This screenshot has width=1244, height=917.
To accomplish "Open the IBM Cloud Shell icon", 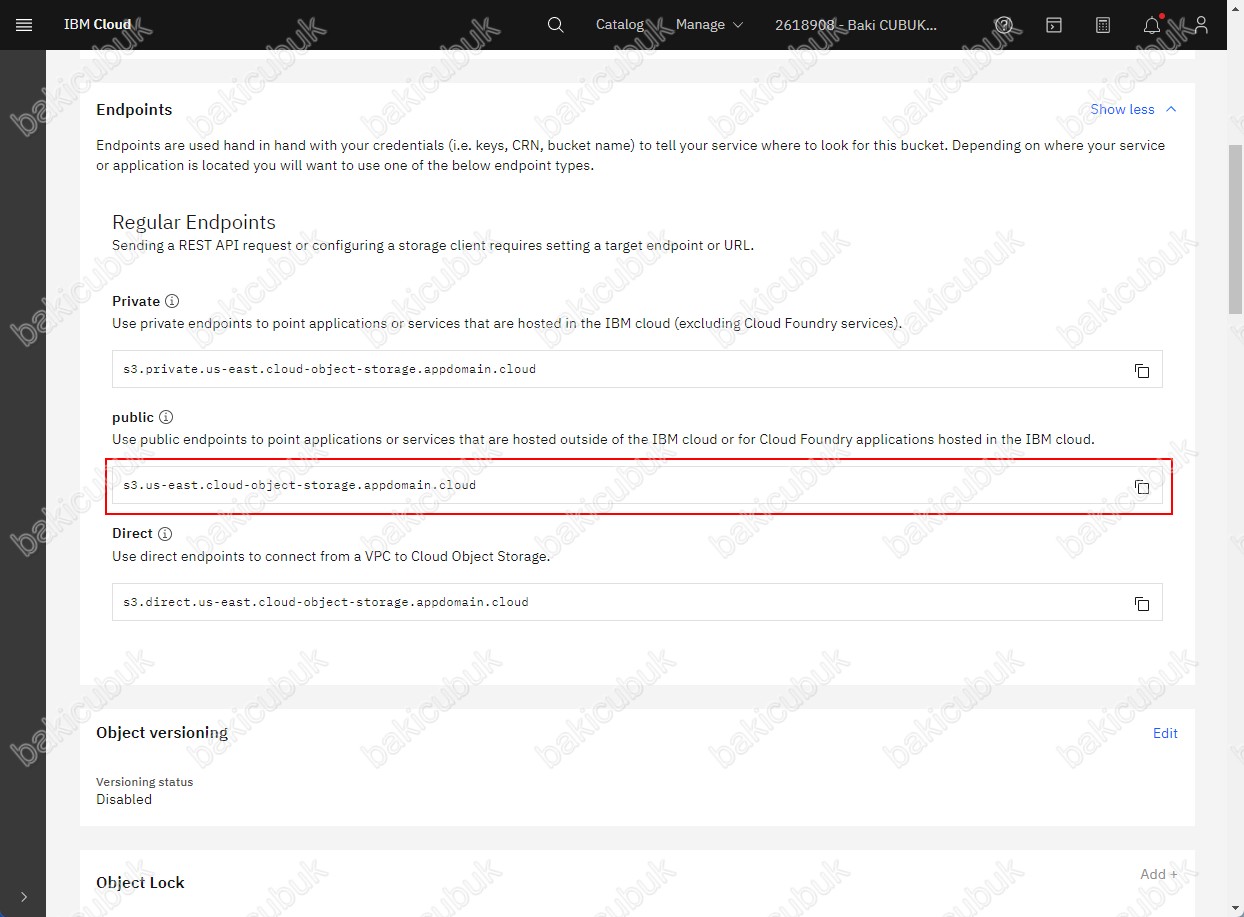I will click(1054, 25).
